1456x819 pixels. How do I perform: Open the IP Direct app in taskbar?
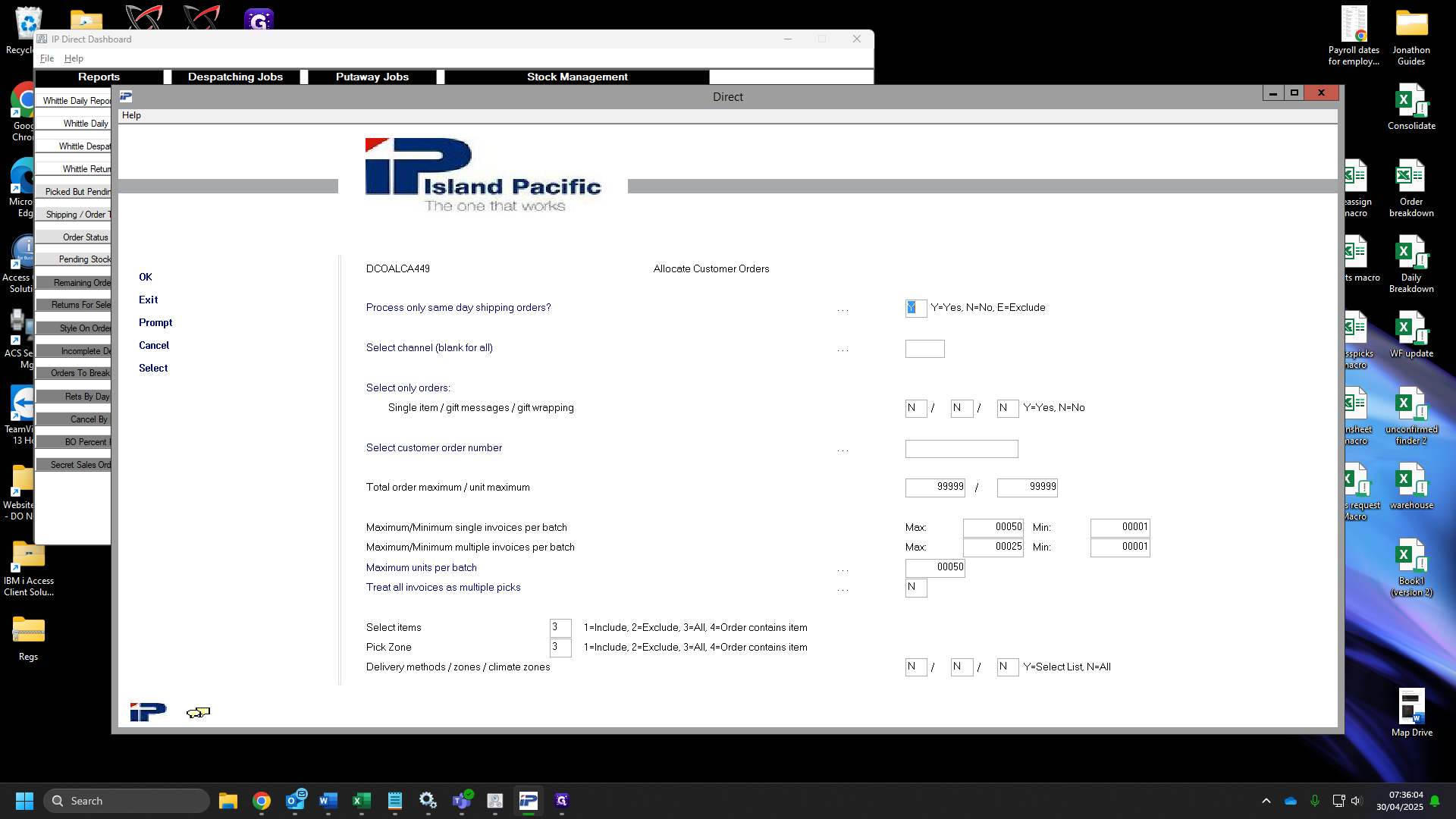point(529,801)
